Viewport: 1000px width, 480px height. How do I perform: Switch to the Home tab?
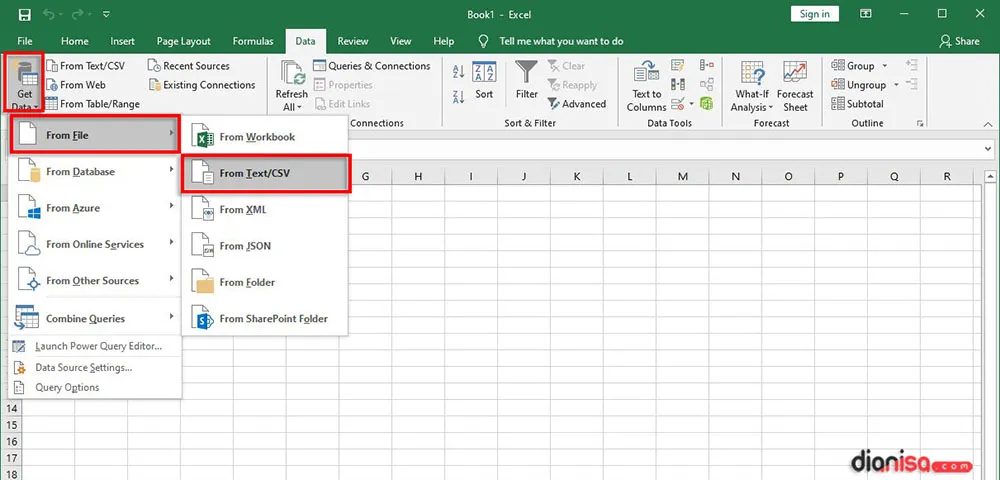(75, 41)
